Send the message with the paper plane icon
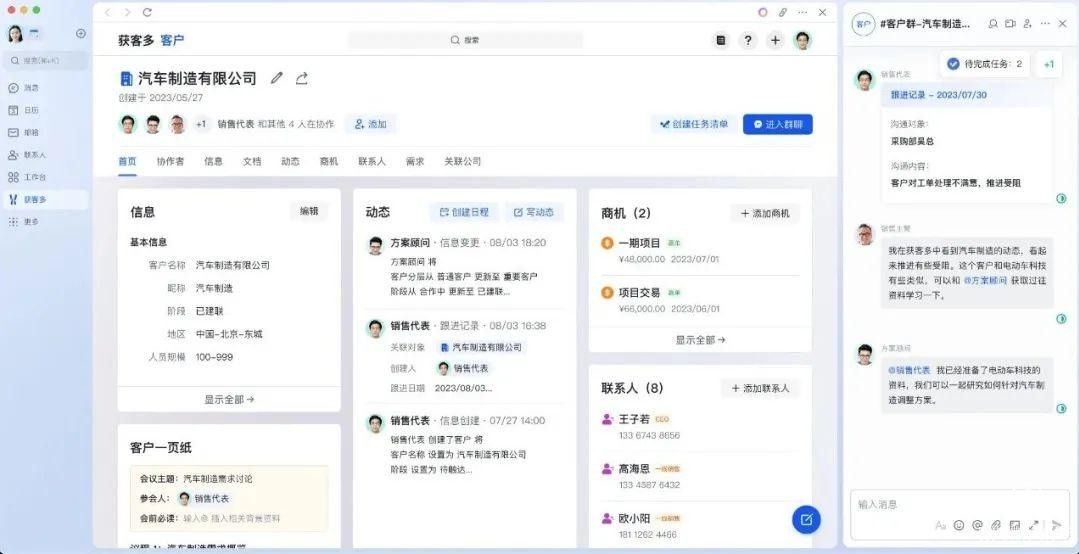 1056,525
